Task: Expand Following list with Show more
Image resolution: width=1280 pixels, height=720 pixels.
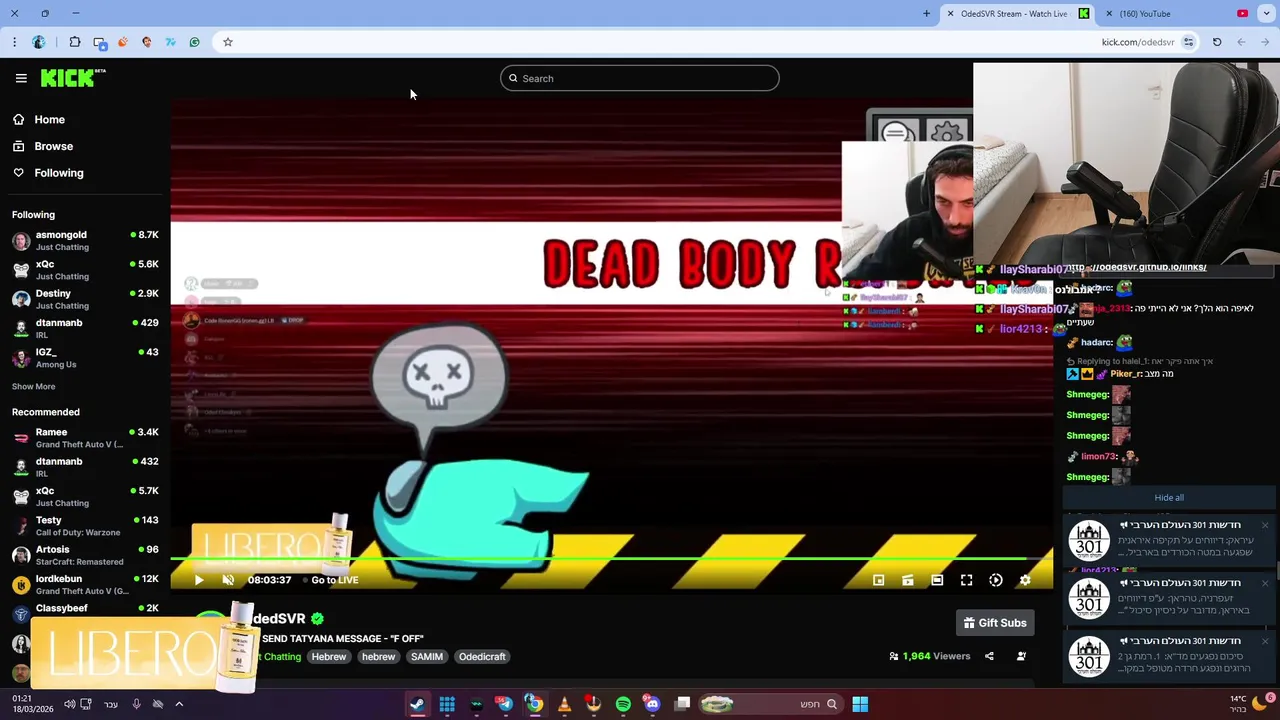Action: click(33, 386)
